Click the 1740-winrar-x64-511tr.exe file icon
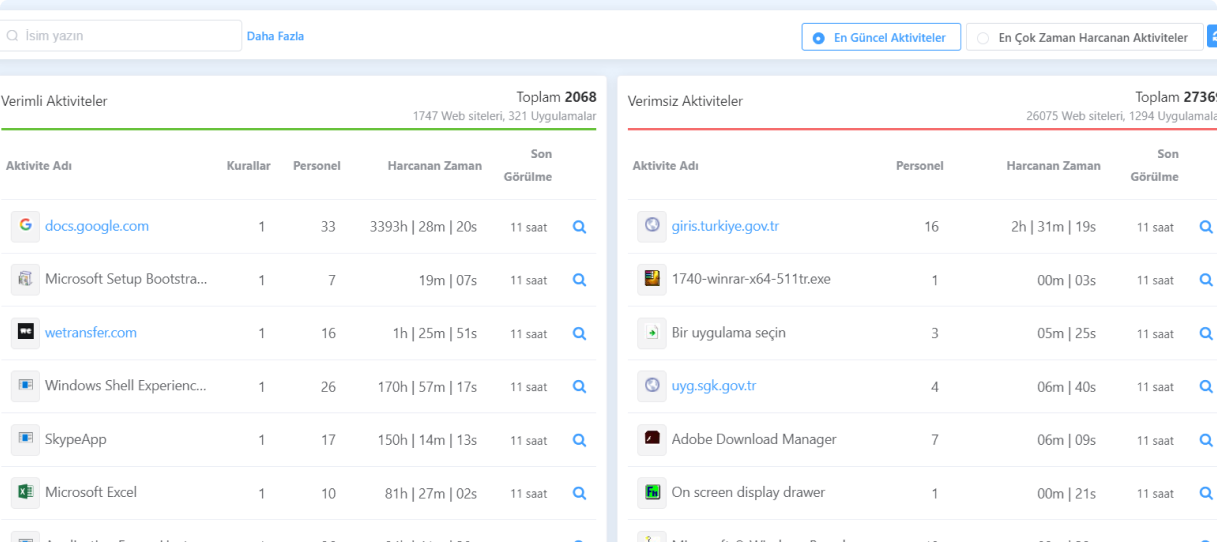This screenshot has height=542, width=1217. (x=652, y=279)
